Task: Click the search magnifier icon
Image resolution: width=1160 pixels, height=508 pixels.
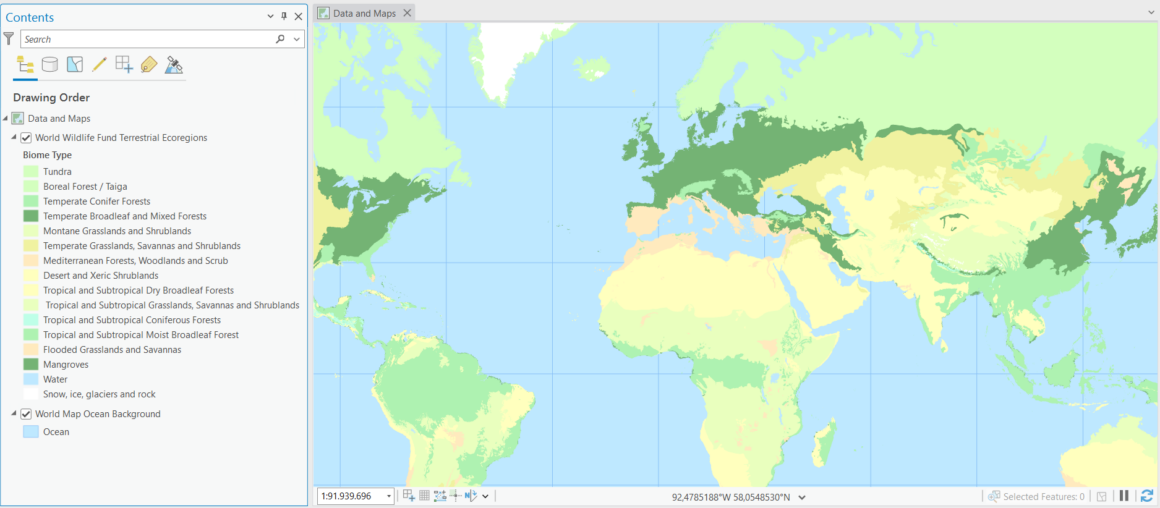Action: coord(280,39)
